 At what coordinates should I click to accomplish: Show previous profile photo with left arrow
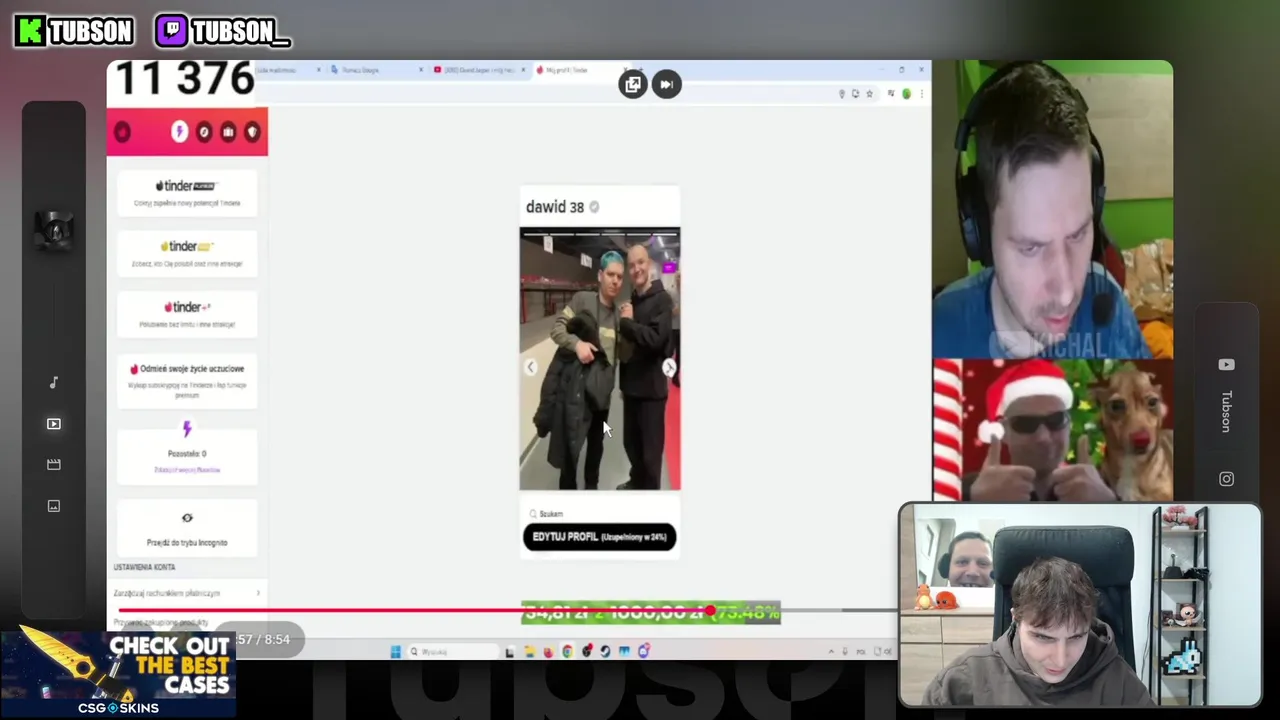pyautogui.click(x=530, y=368)
